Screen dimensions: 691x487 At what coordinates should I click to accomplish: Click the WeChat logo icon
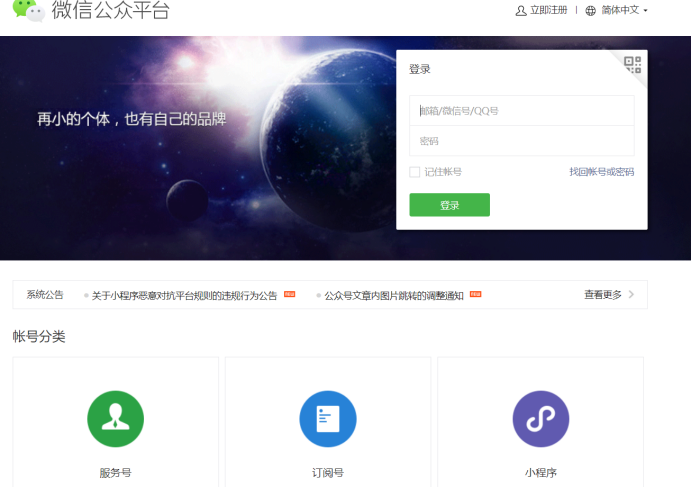coord(28,10)
